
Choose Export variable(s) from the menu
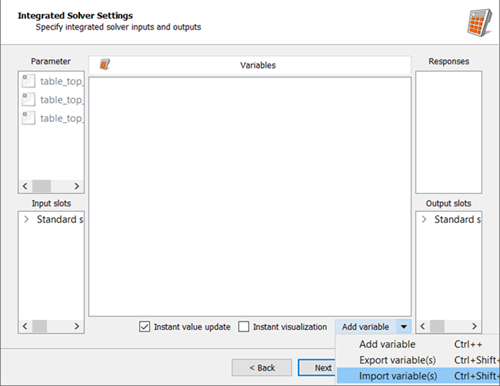point(418,360)
